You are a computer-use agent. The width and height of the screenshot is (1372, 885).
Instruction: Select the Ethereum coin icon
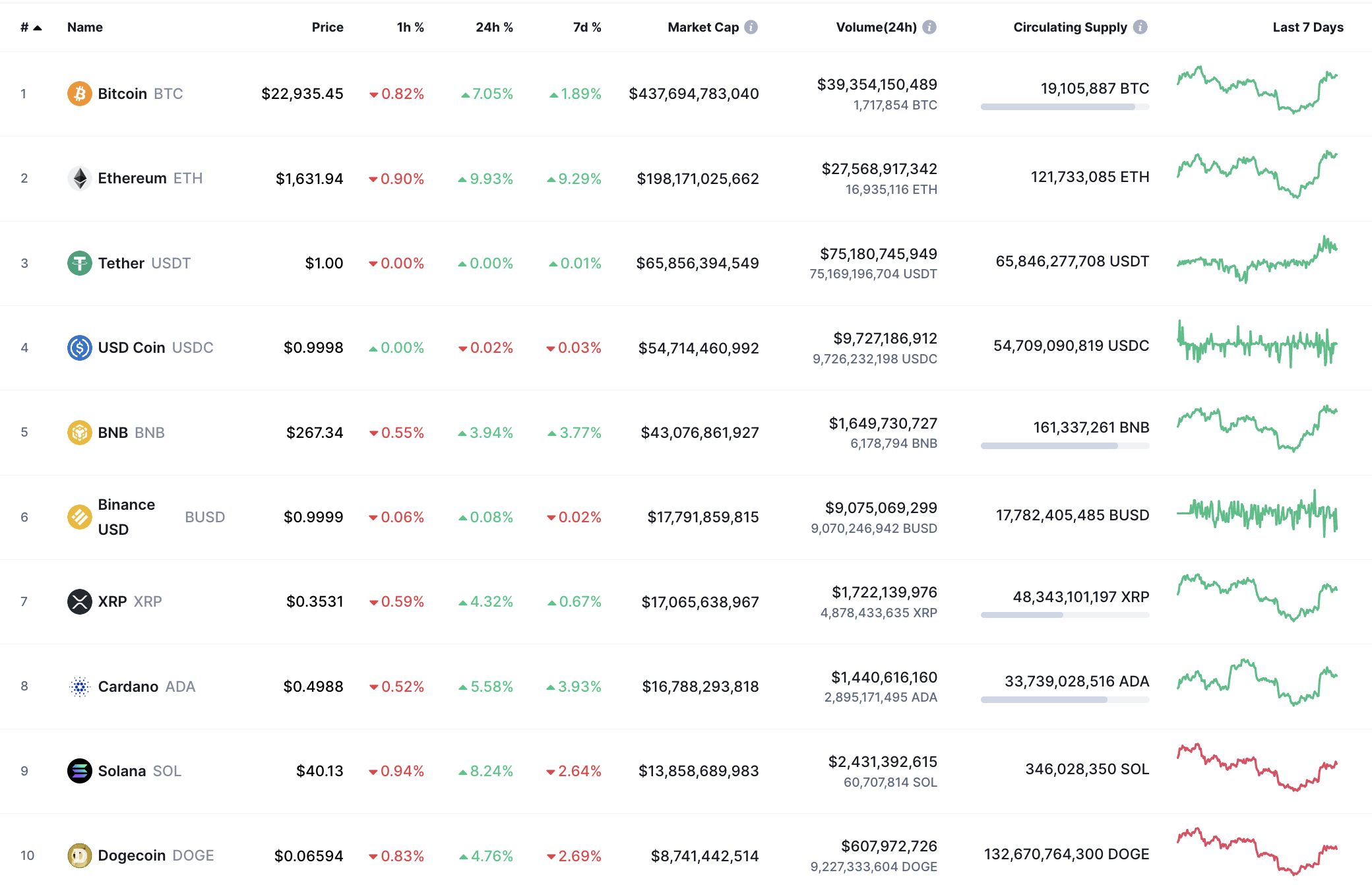[79, 178]
